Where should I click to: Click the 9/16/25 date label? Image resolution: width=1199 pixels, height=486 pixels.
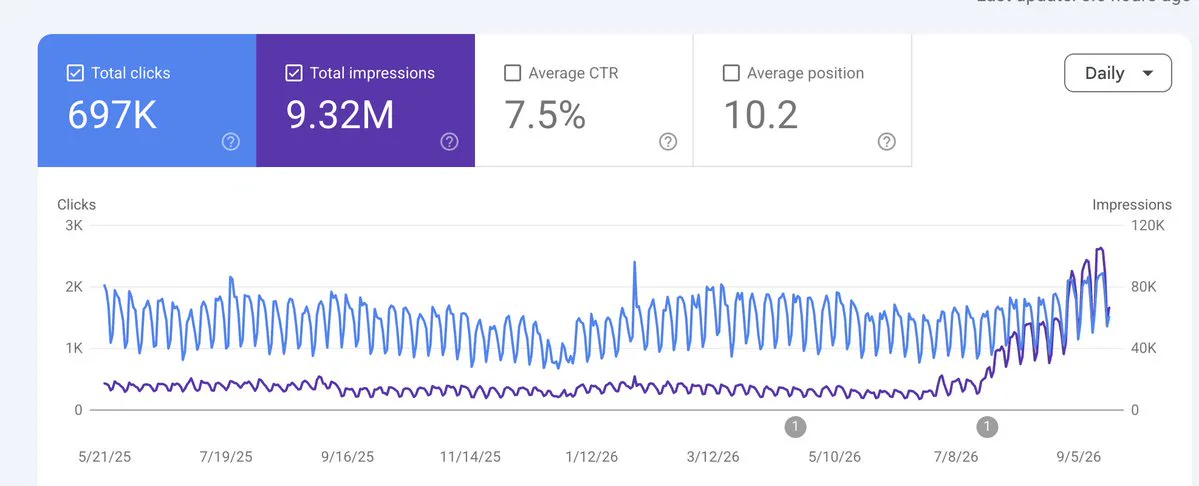tap(346, 457)
